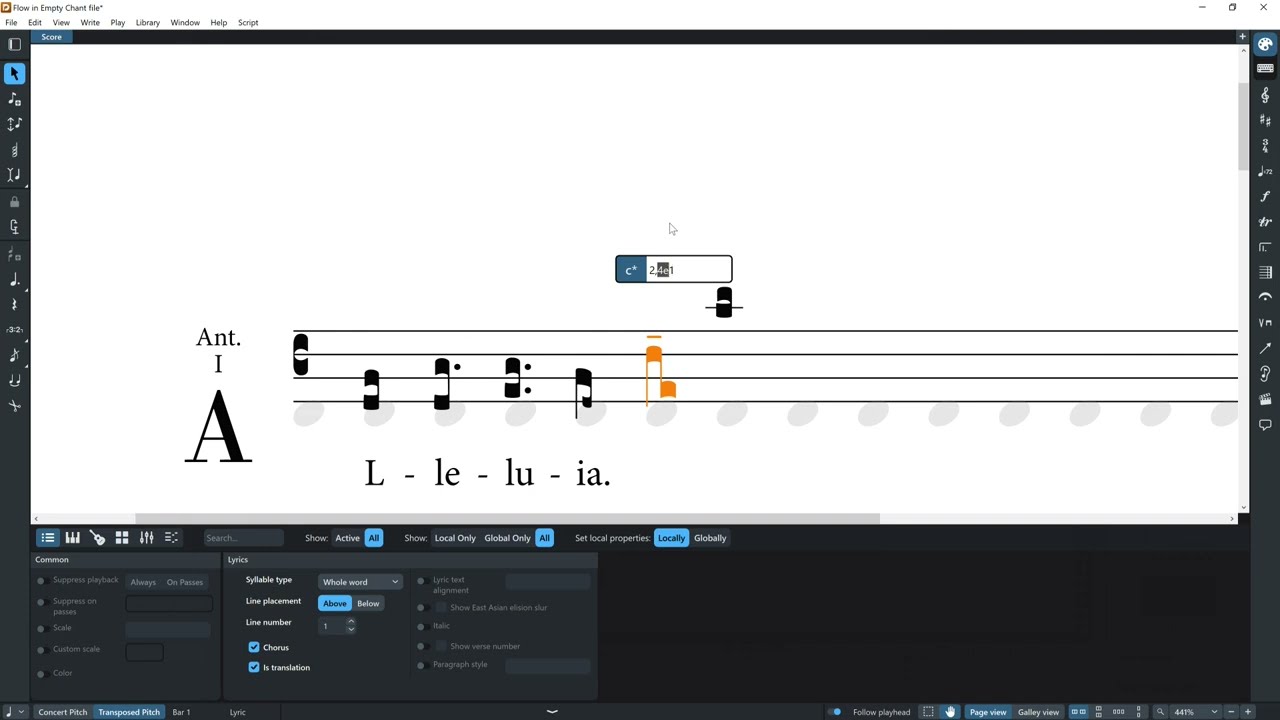Activate the tuplets 3:2 tool
The width and height of the screenshot is (1280, 720).
[x=14, y=330]
